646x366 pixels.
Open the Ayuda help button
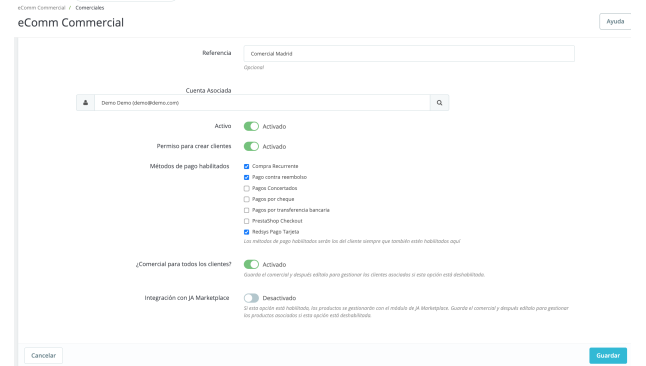pos(615,21)
